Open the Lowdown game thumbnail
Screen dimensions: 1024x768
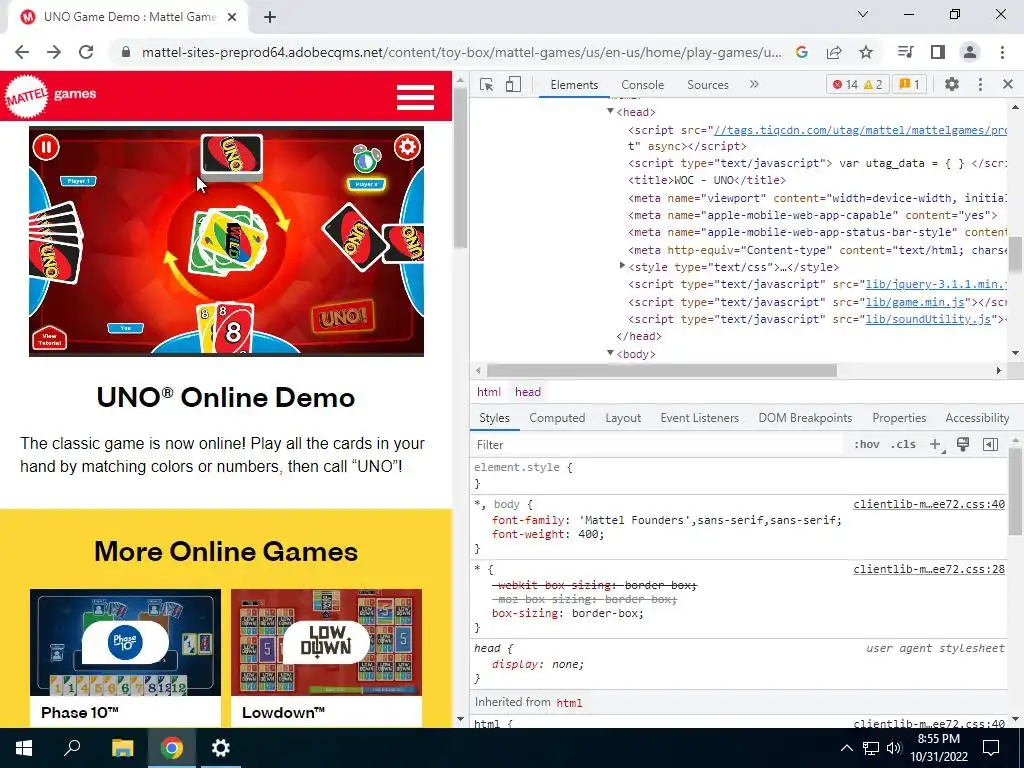click(x=327, y=642)
